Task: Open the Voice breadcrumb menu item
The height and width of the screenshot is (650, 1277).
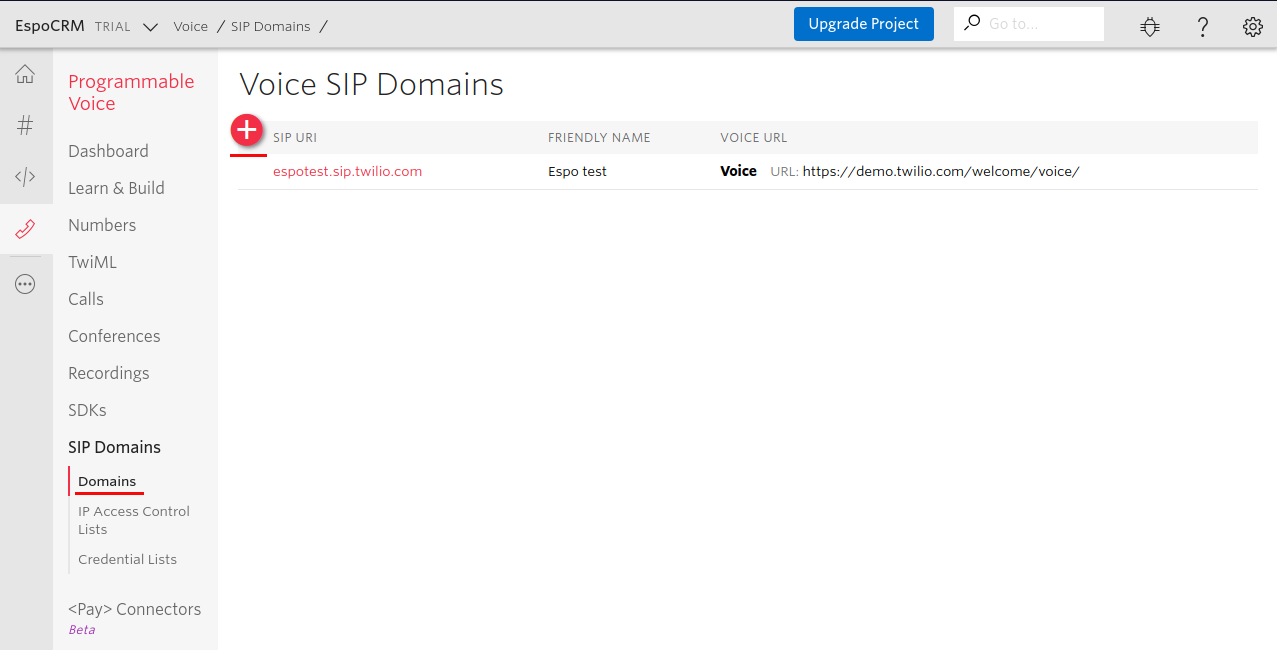Action: point(190,26)
